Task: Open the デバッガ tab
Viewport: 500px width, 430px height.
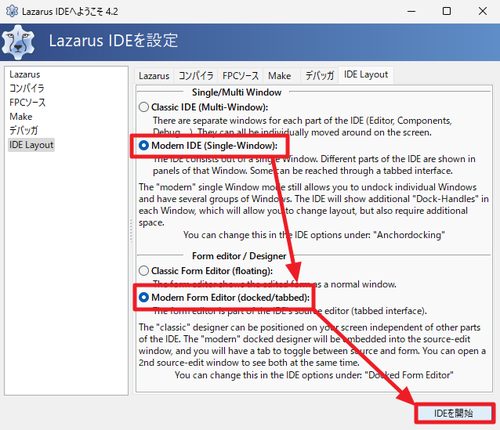Action: [319, 76]
